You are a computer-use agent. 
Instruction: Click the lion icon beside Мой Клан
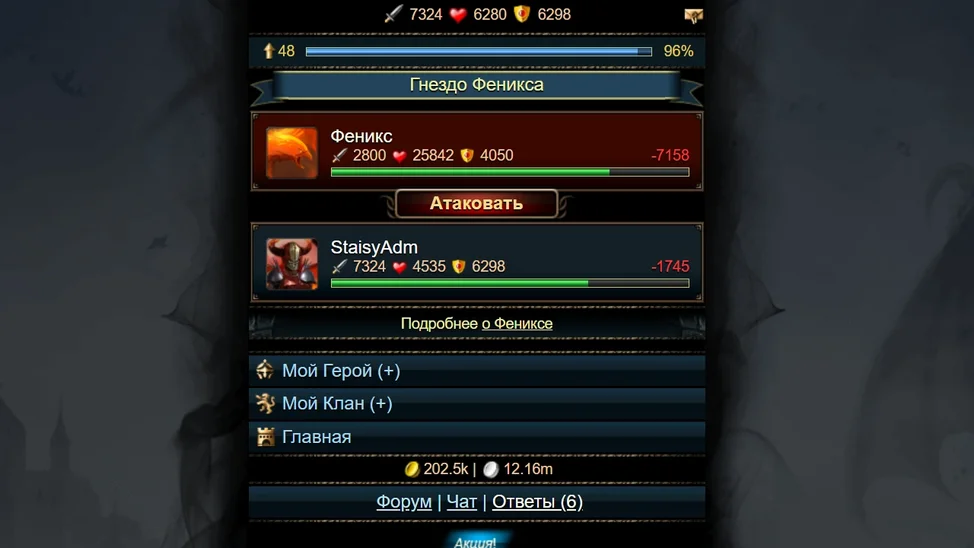click(265, 403)
